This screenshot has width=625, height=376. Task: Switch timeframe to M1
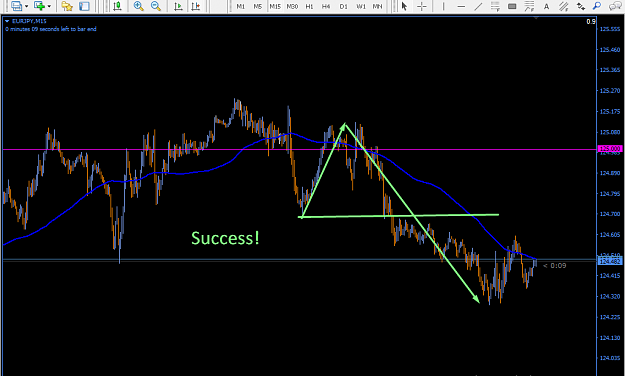click(241, 6)
